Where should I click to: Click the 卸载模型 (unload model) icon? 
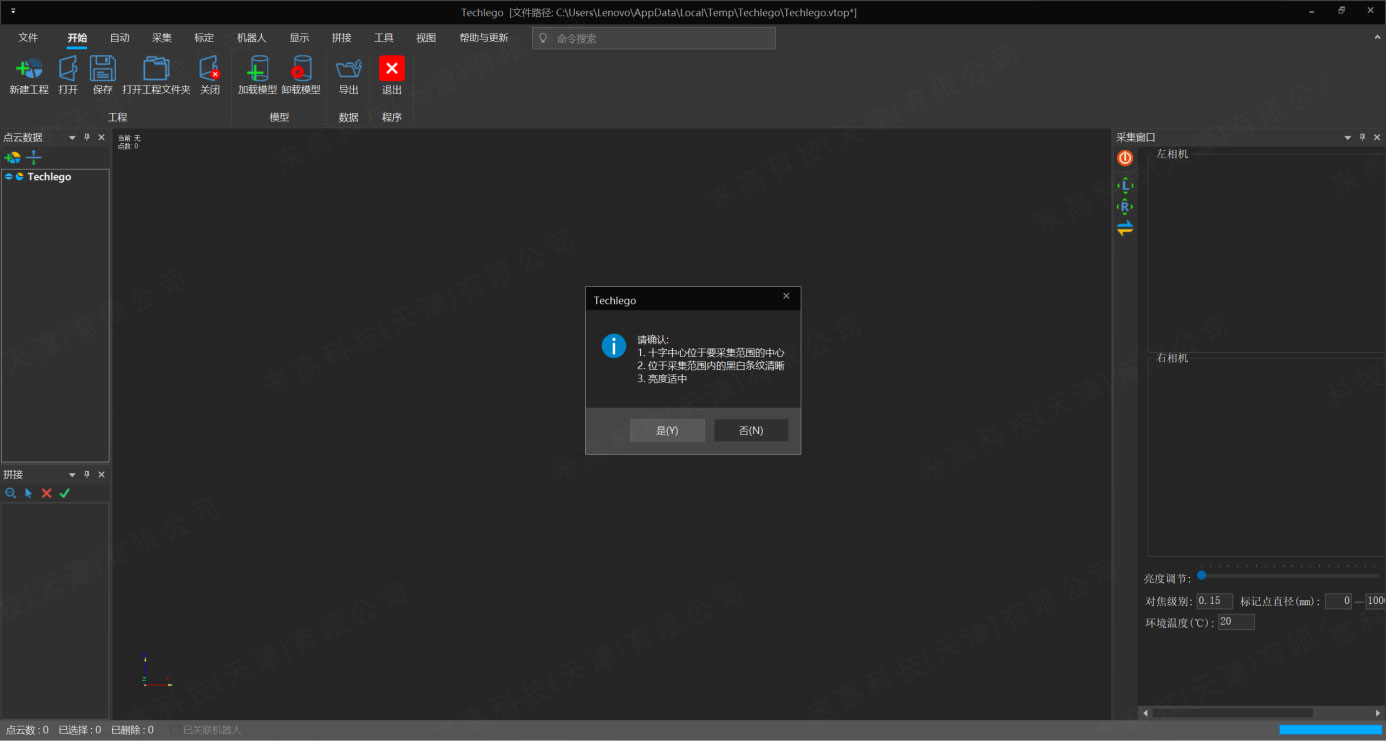point(300,69)
